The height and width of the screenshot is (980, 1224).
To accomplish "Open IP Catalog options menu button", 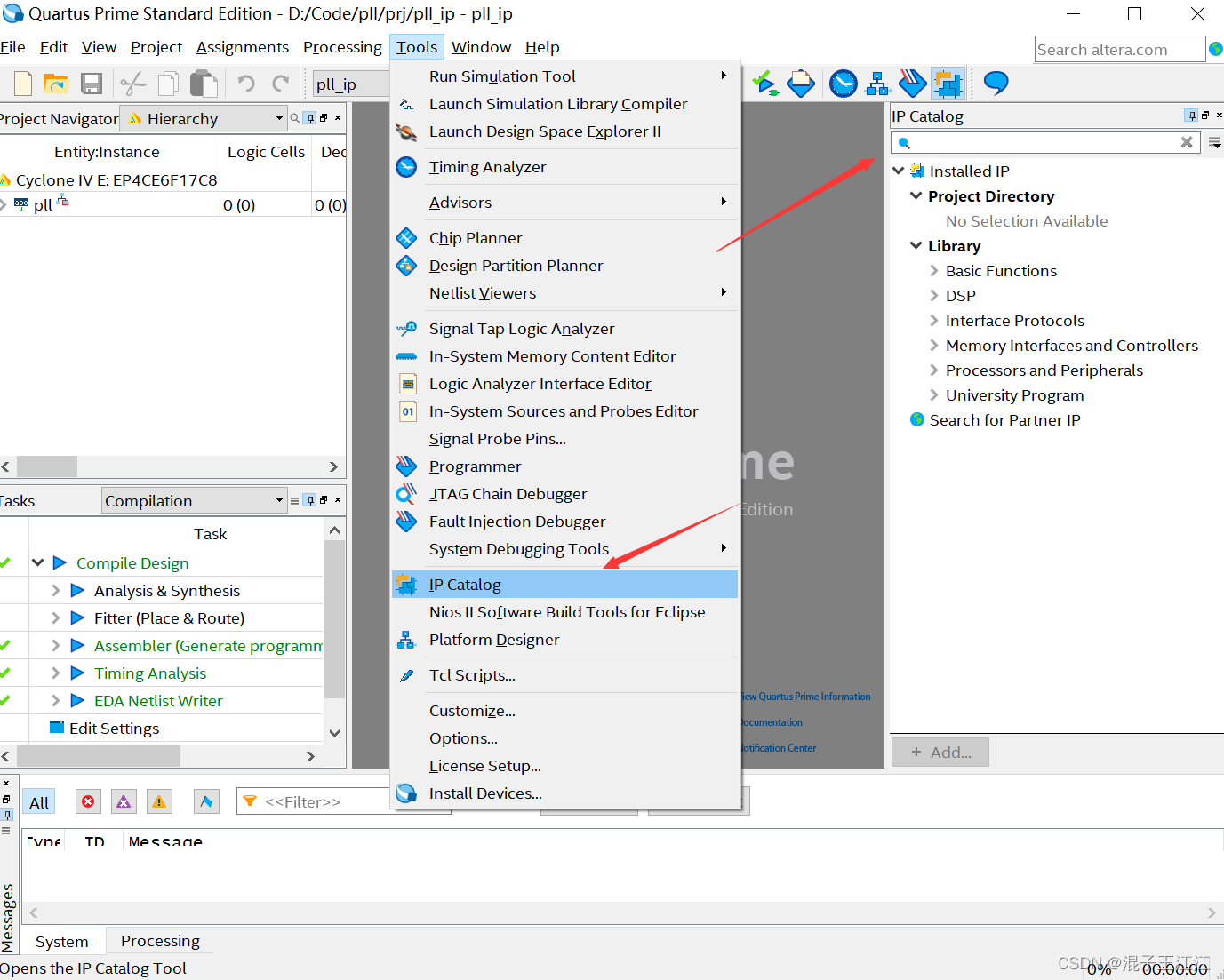I will click(x=1214, y=142).
